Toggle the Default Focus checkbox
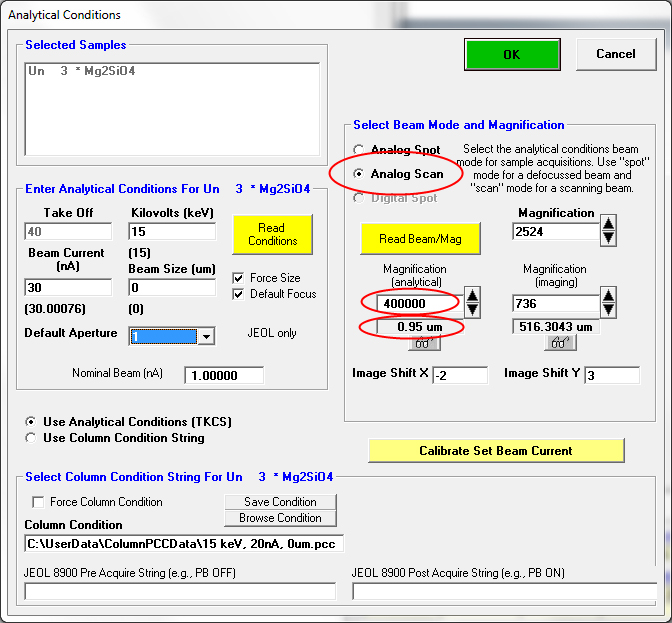Viewport: 672px width, 623px height. point(238,294)
